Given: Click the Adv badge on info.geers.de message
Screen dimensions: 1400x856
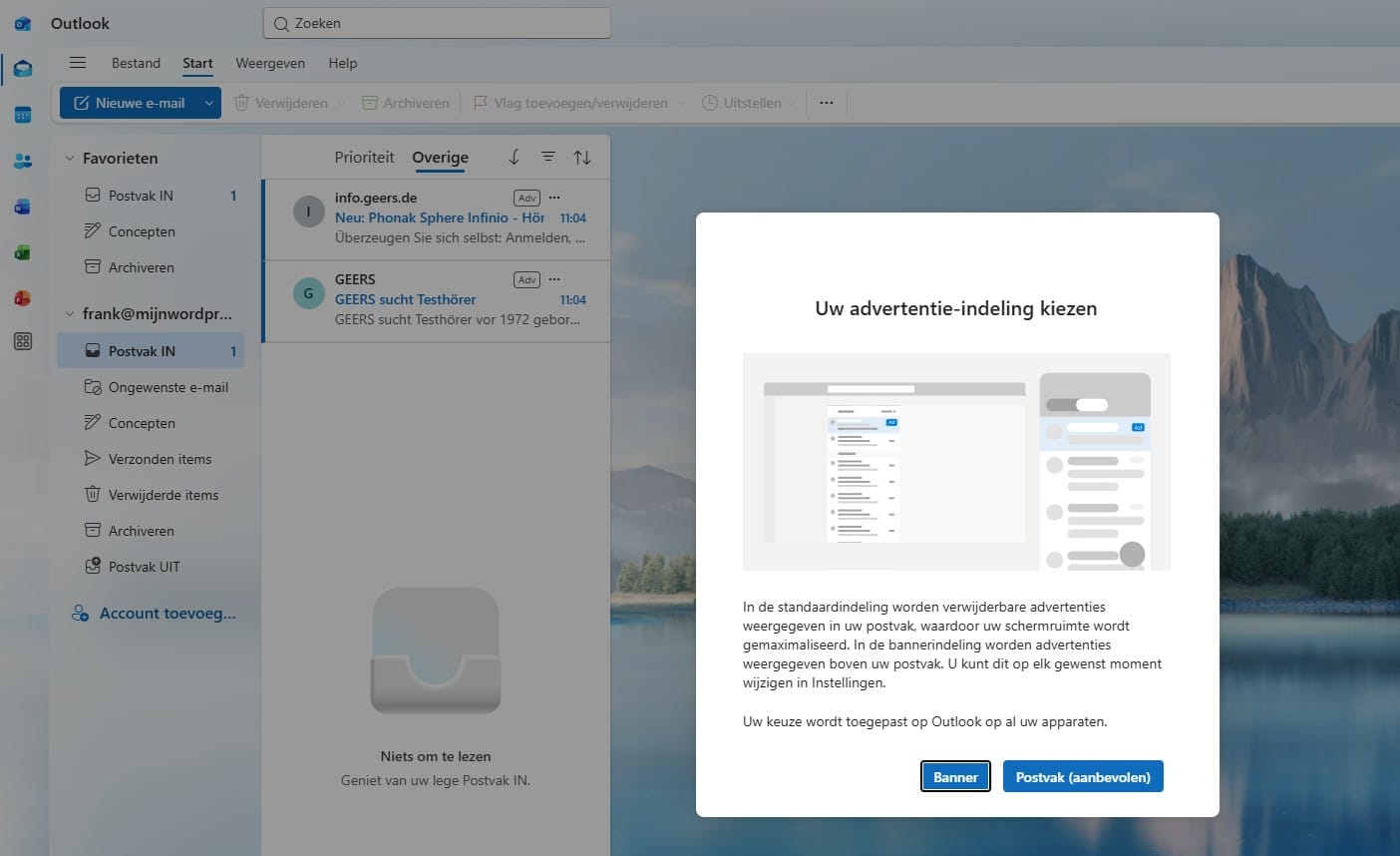Looking at the screenshot, I should pos(526,198).
